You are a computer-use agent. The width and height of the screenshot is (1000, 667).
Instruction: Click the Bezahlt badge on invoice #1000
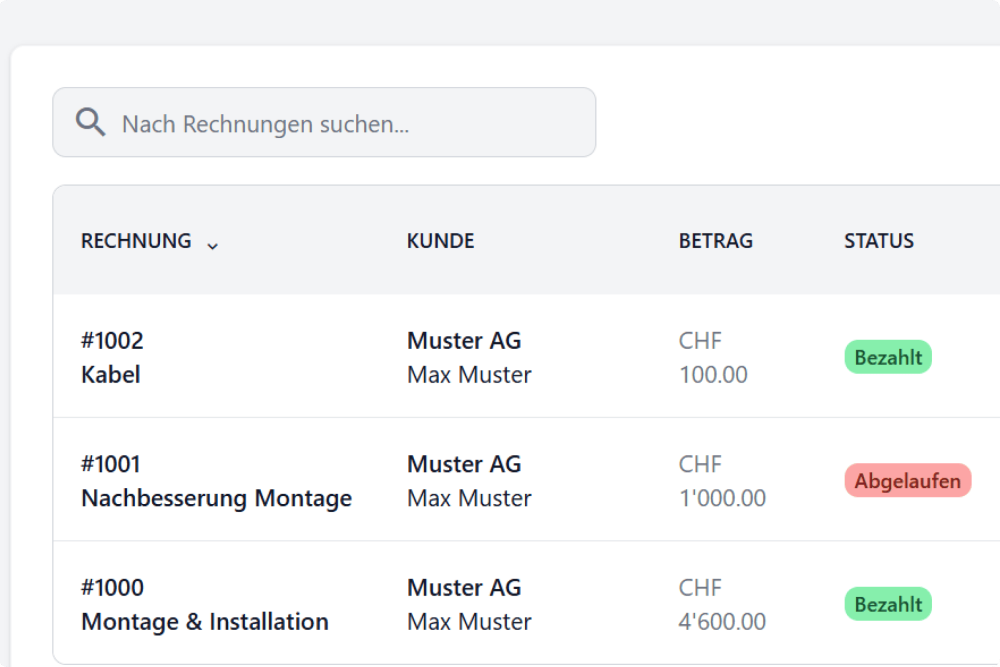pos(887,604)
